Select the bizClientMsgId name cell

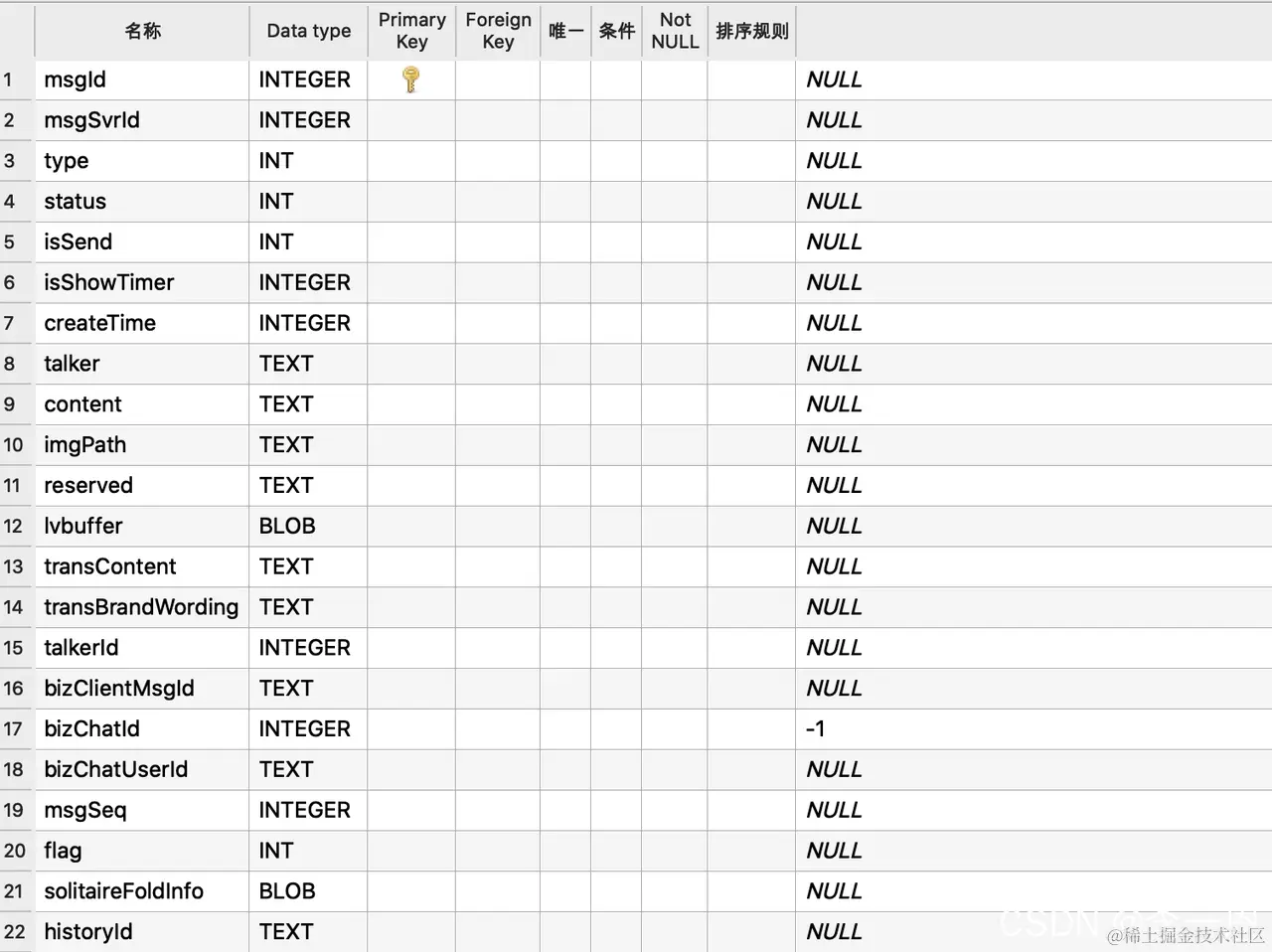tap(142, 689)
